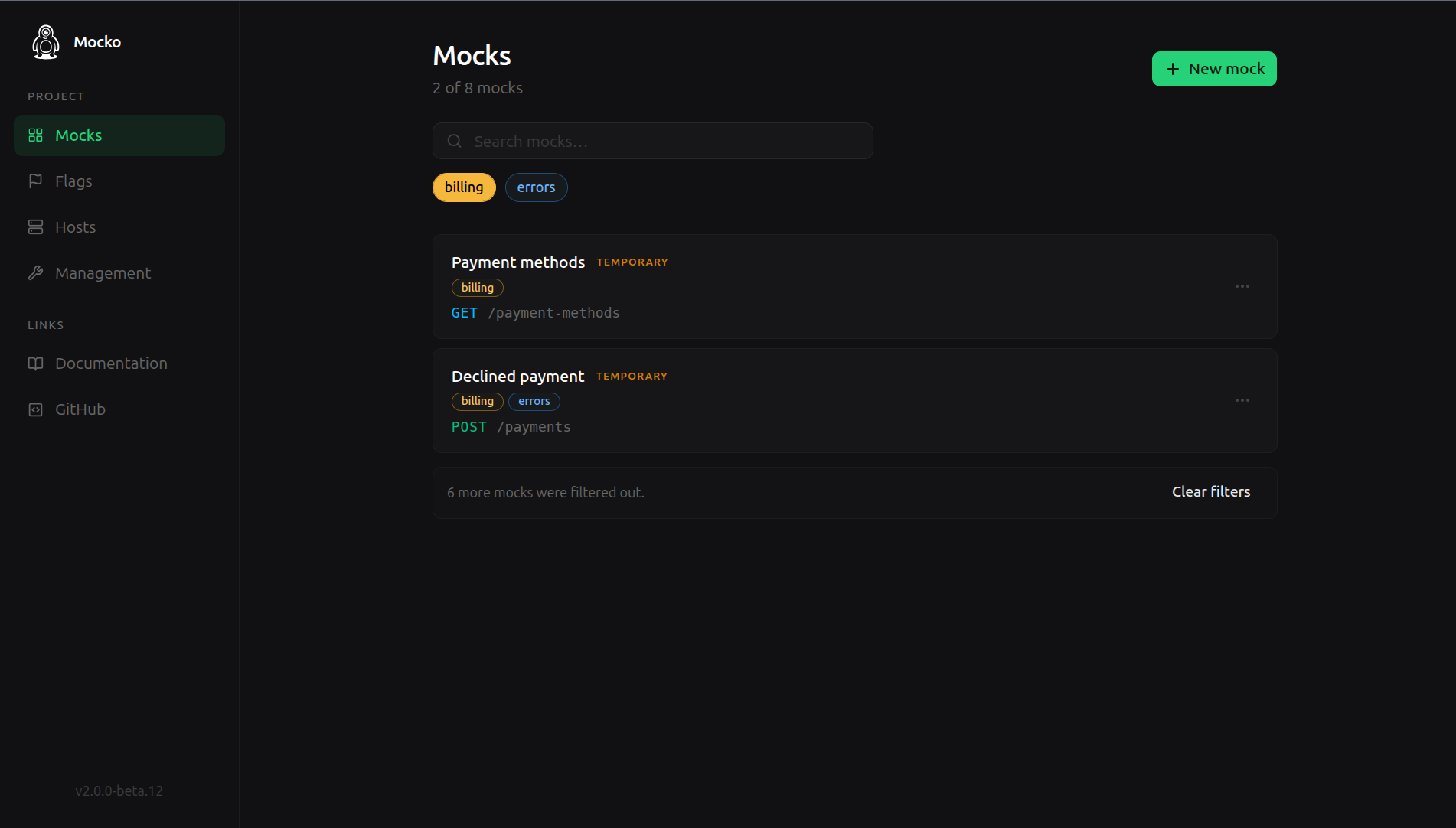Focus the Search mocks input field
The height and width of the screenshot is (828, 1456).
pos(652,141)
